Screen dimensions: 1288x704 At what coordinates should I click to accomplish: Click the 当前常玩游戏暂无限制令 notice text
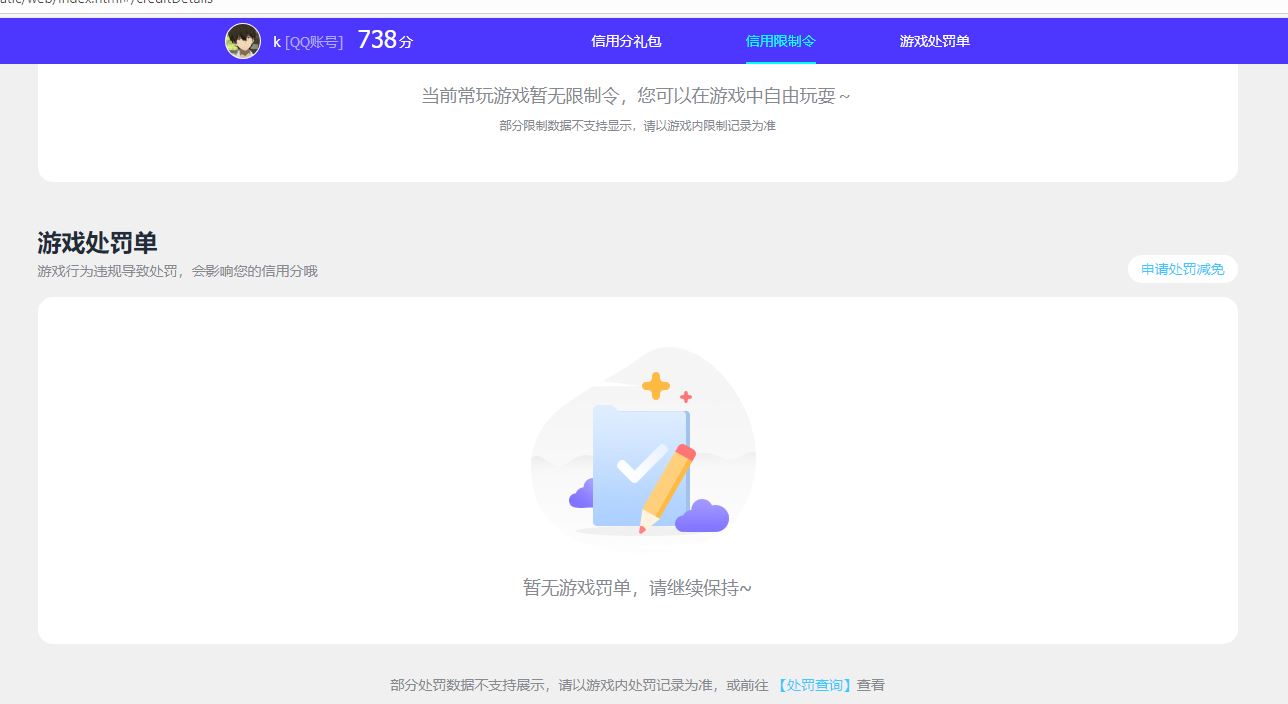tap(636, 96)
